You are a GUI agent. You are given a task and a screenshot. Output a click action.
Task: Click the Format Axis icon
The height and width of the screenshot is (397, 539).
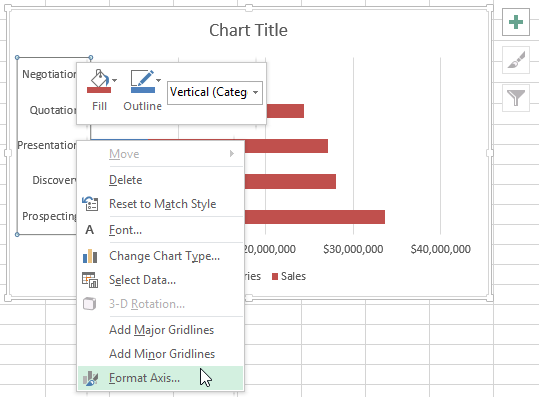[90, 378]
